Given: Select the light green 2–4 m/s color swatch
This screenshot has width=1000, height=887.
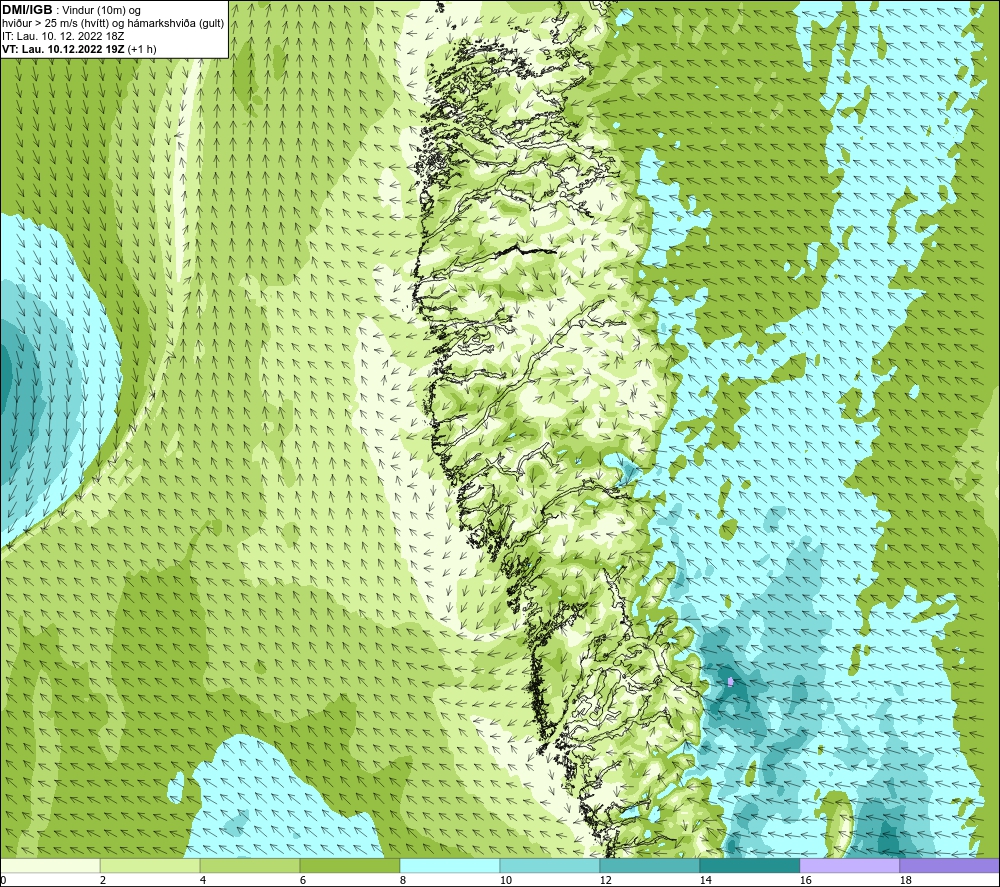Looking at the screenshot, I should pyautogui.click(x=150, y=865).
